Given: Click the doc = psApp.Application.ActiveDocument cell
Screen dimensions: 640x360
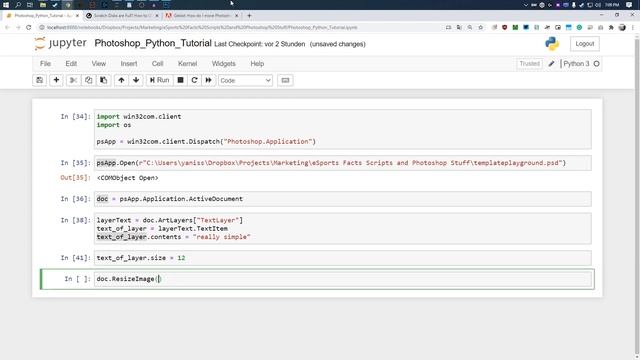Looking at the screenshot, I should coord(342,199).
